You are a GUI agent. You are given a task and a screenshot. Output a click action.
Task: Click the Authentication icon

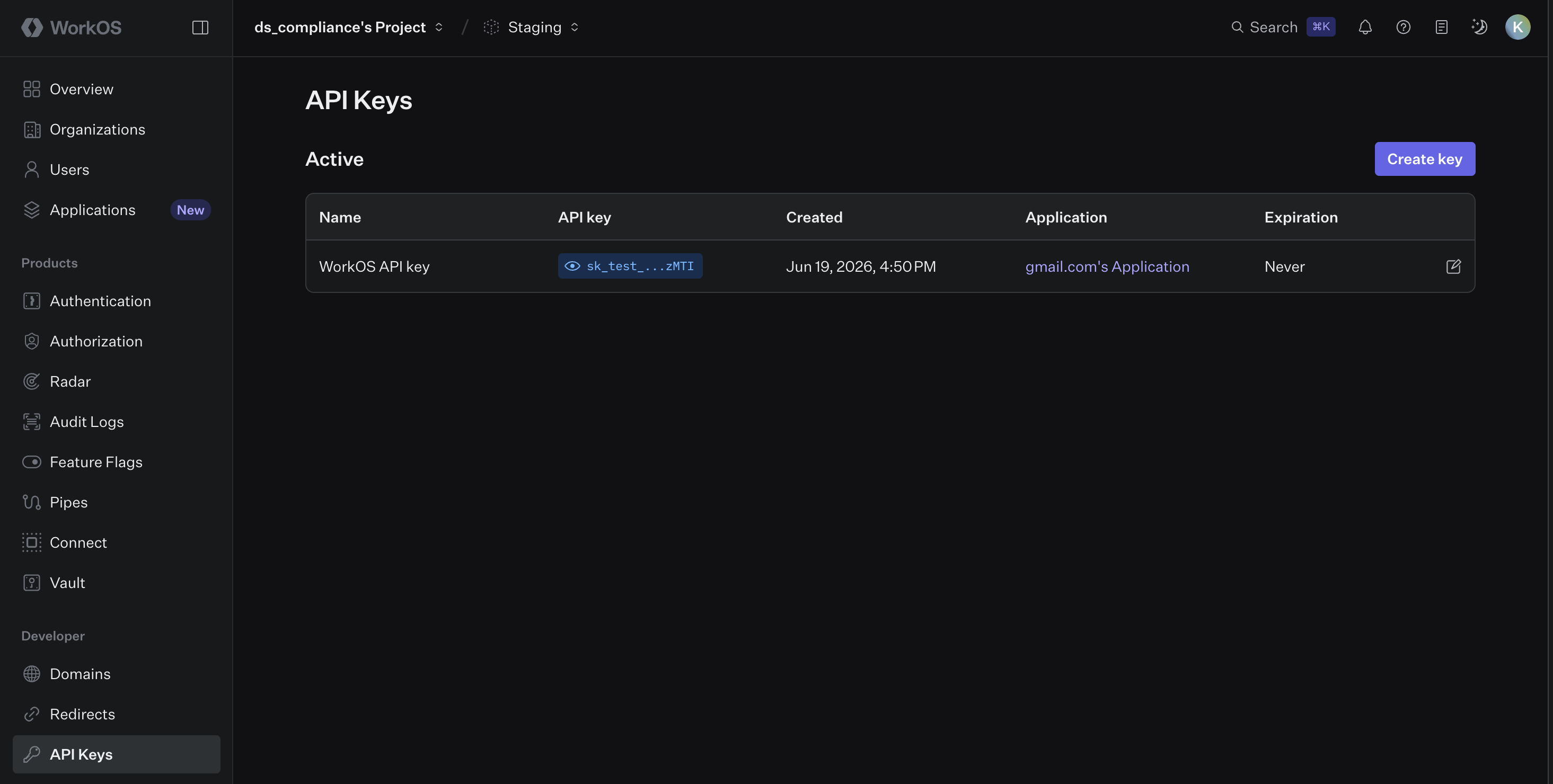point(31,301)
